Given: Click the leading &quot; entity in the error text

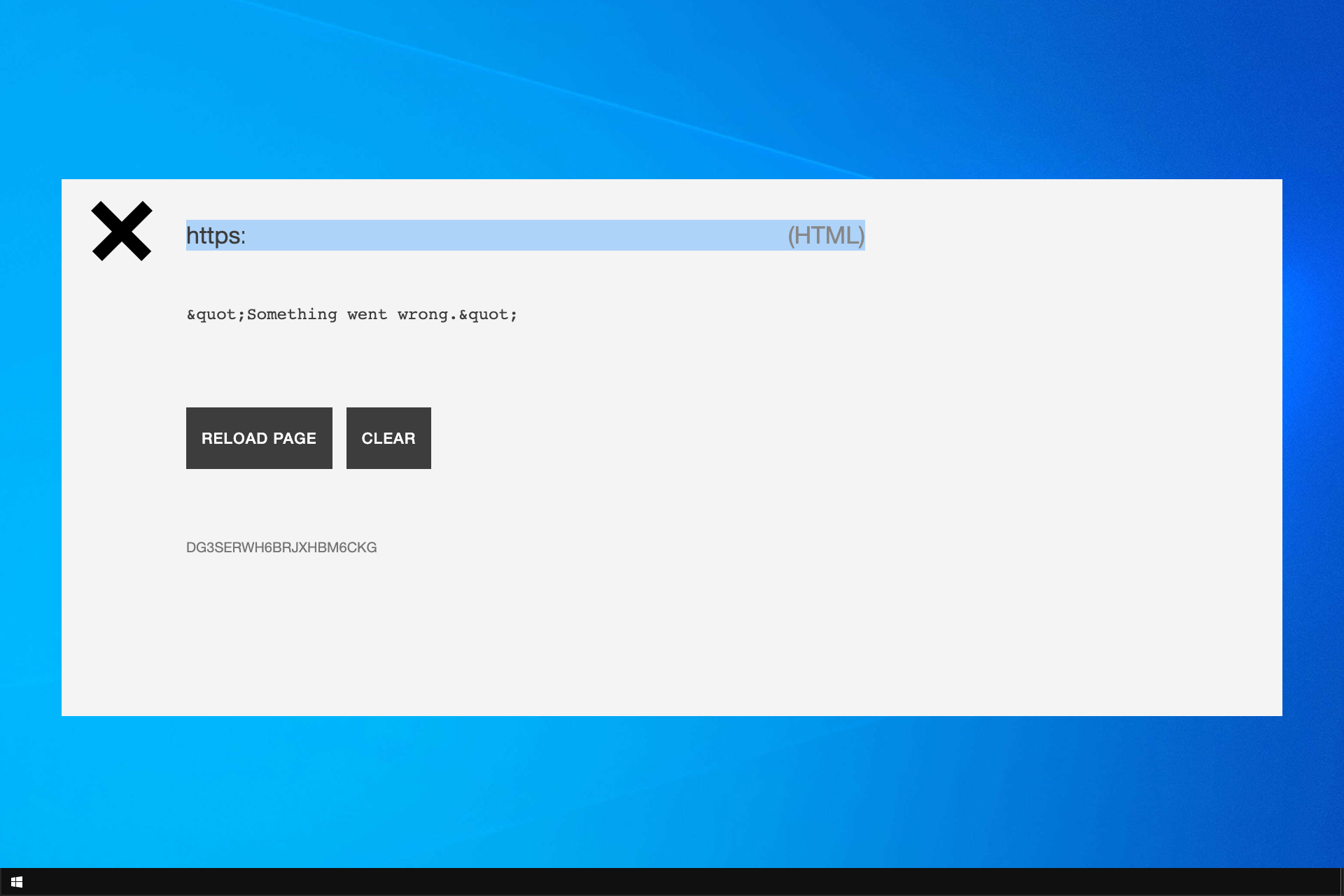Looking at the screenshot, I should [216, 314].
